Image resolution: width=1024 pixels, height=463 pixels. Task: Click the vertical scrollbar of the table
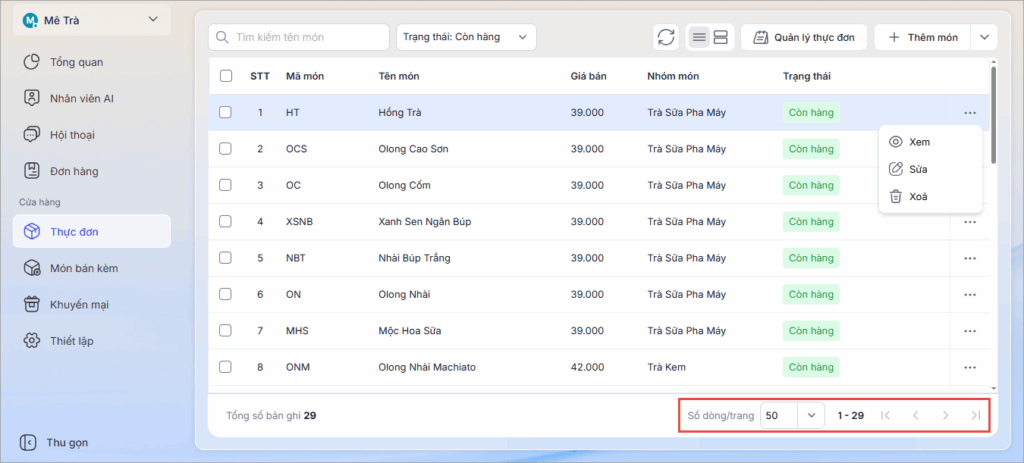(992, 115)
